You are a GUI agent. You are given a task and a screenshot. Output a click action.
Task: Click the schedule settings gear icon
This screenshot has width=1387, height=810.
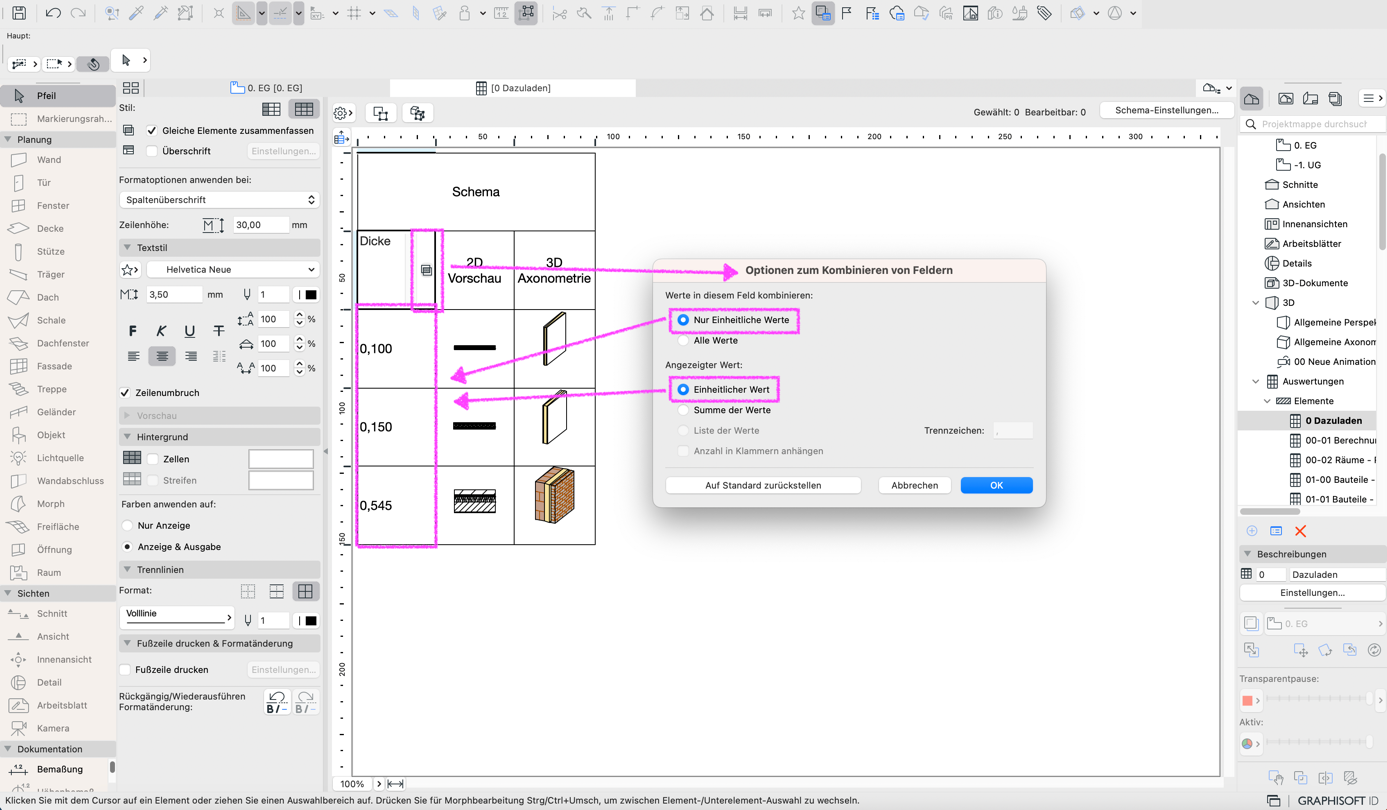(342, 113)
